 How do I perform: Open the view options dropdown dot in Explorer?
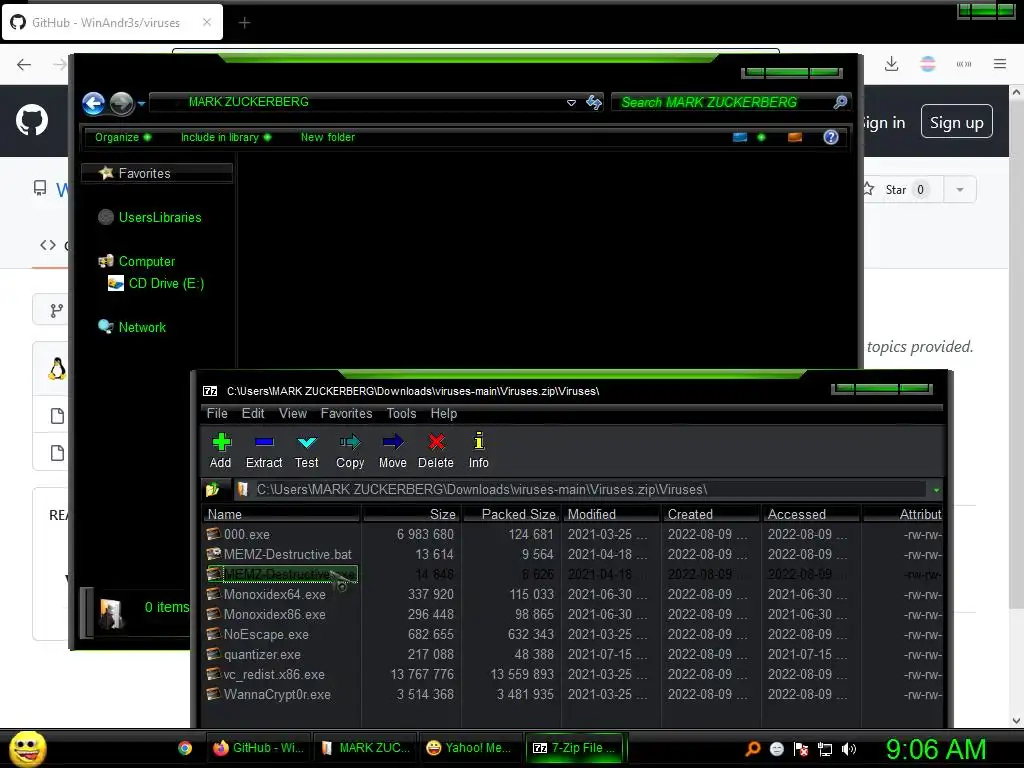[761, 137]
